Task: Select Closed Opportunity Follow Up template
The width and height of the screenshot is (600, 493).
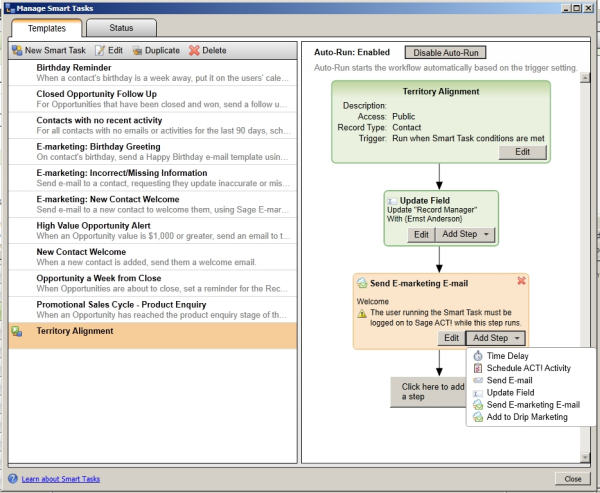Action: (x=153, y=99)
